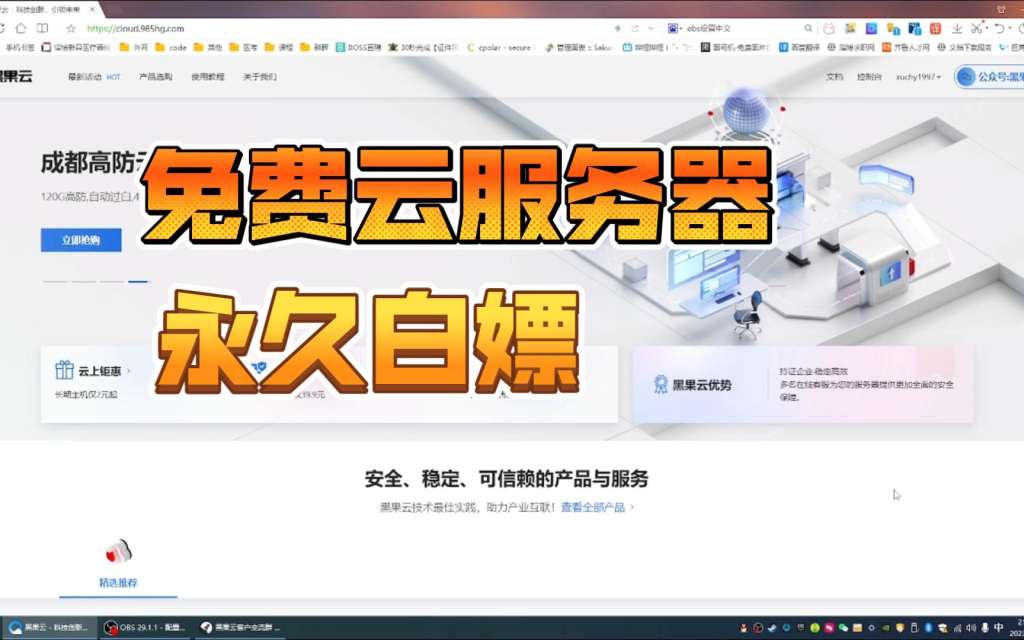Select the second carousel indicator dash
1024x640 pixels.
click(84, 281)
